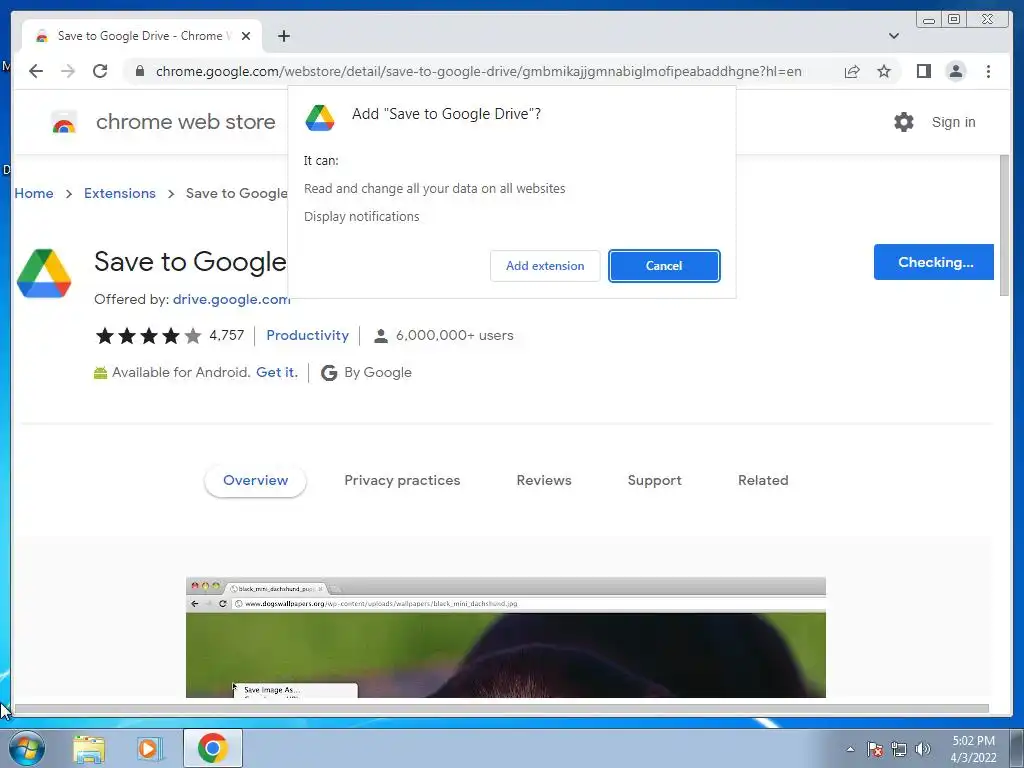Click the Get it. Android link

click(277, 372)
